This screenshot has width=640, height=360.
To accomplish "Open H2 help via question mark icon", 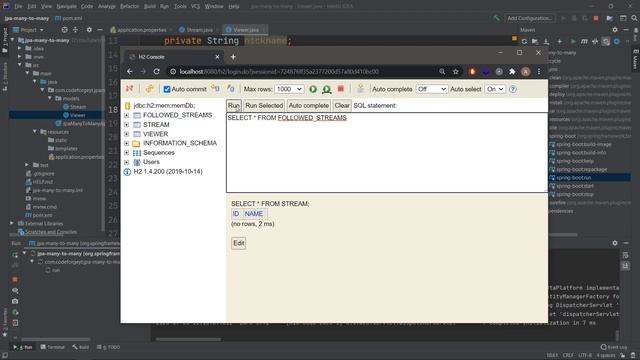I will pos(513,89).
